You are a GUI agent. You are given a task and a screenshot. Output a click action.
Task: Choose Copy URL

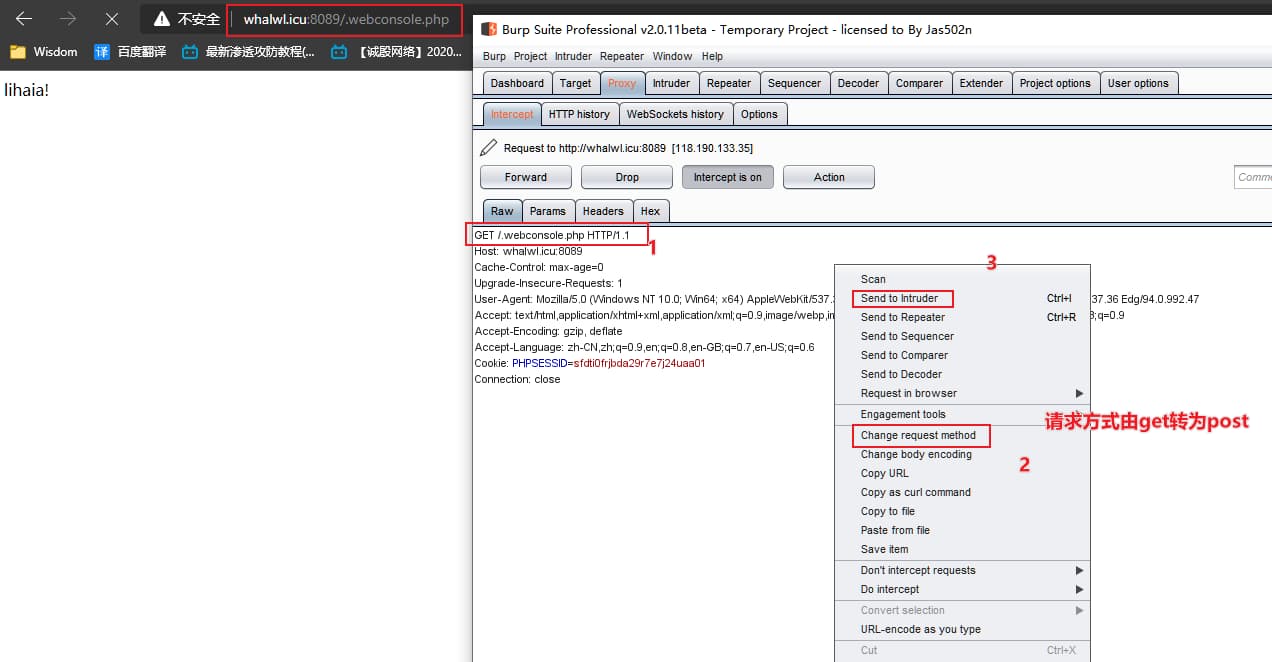coord(962,473)
